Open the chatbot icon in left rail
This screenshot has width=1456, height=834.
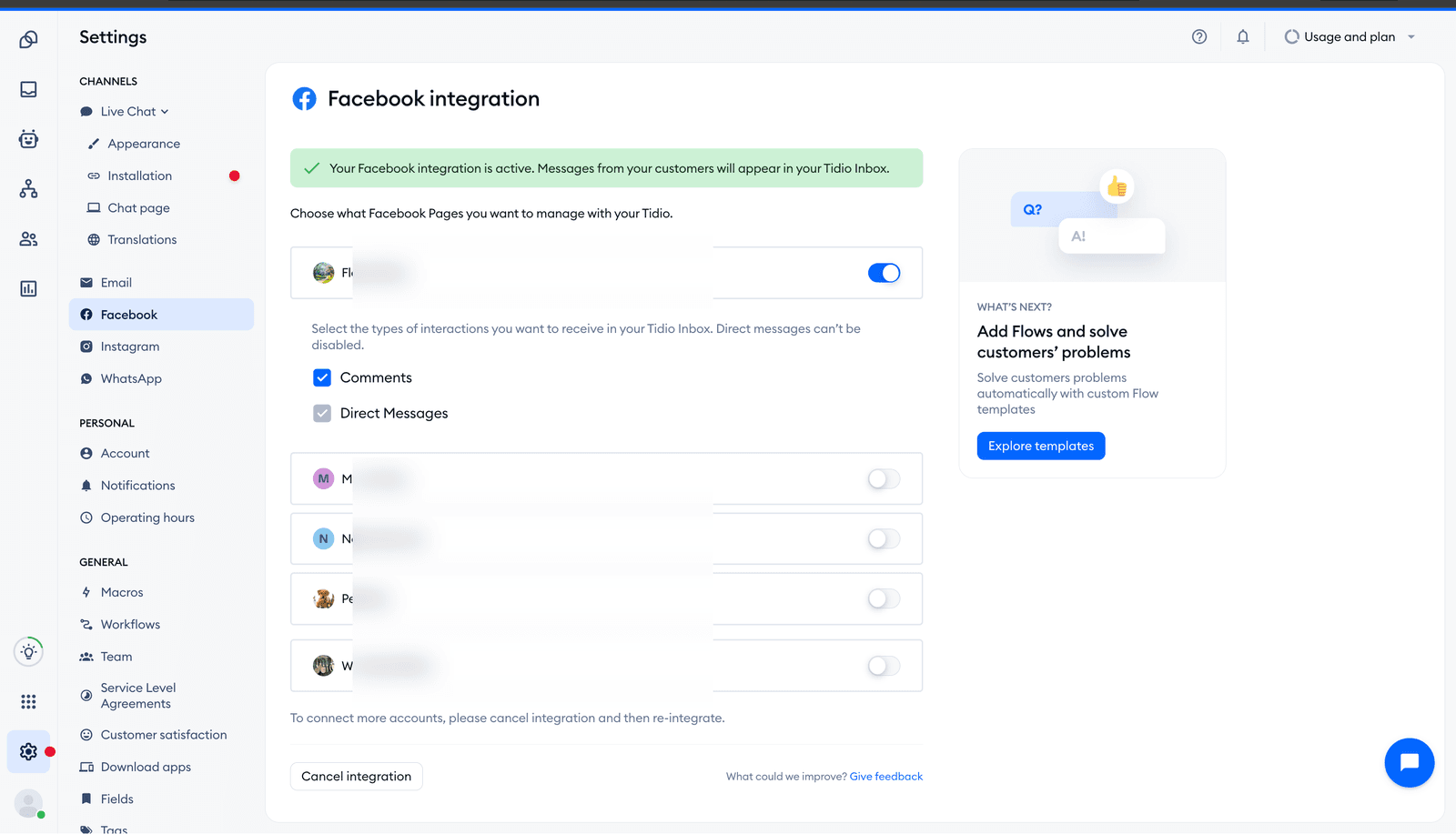point(29,139)
